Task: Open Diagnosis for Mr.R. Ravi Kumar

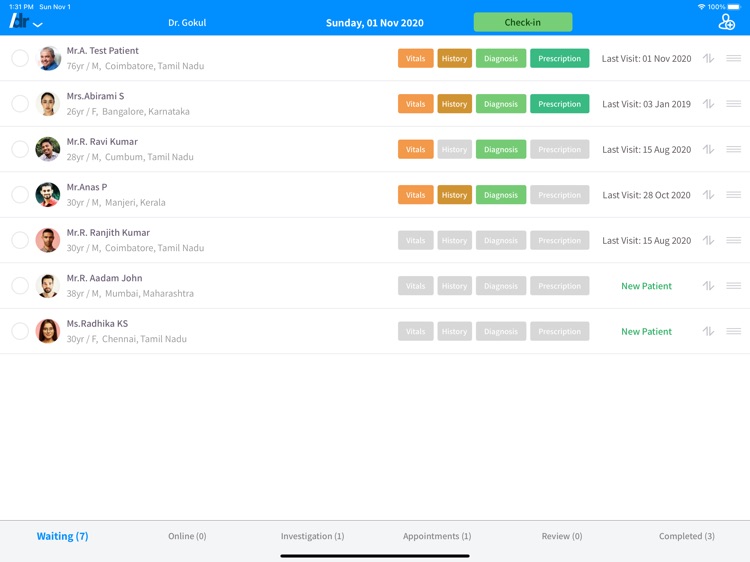Action: pos(501,149)
